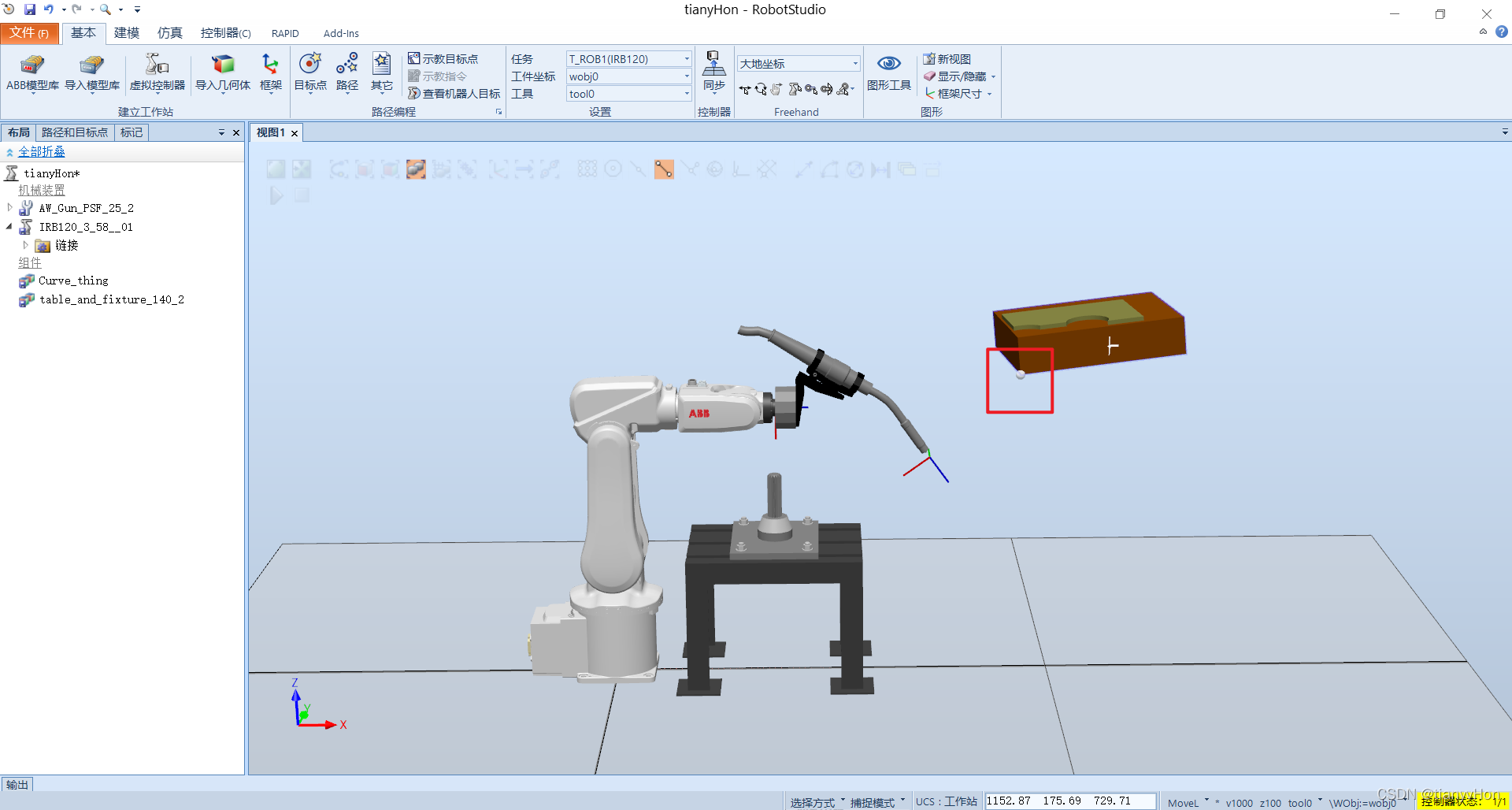Screen dimensions: 1512x810
Task: Toggle Snap End mode (highlighted)
Action: click(x=664, y=169)
